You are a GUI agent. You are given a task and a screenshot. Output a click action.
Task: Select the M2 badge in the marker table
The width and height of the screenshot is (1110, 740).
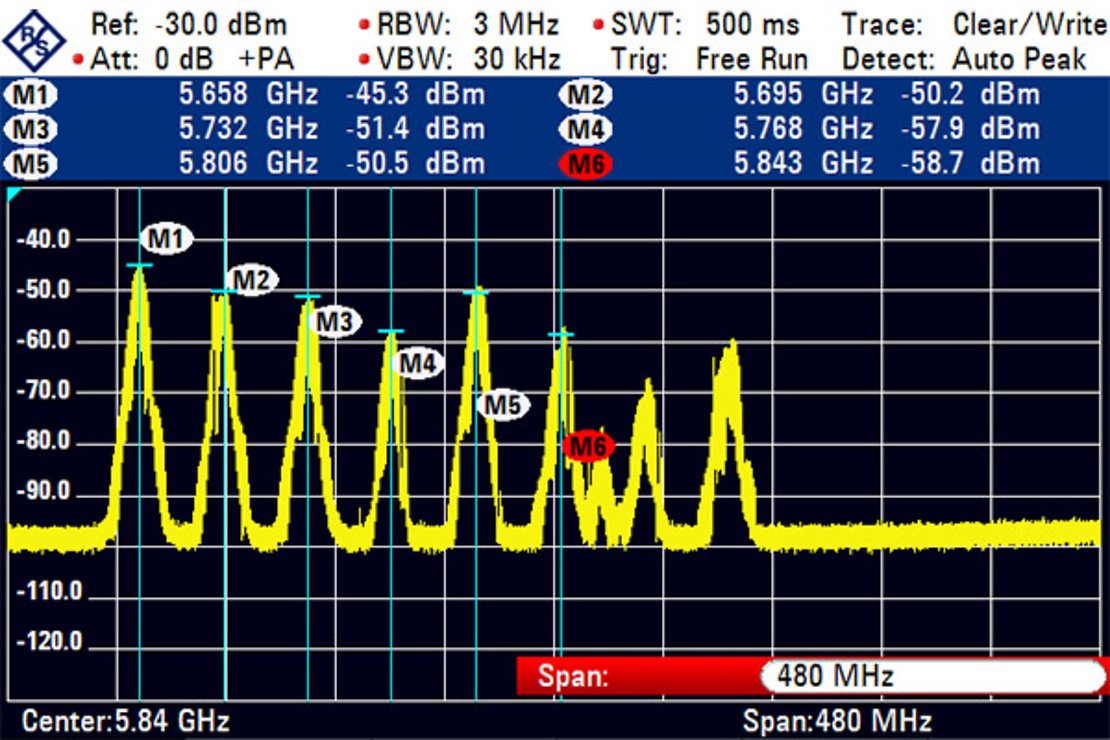point(586,96)
